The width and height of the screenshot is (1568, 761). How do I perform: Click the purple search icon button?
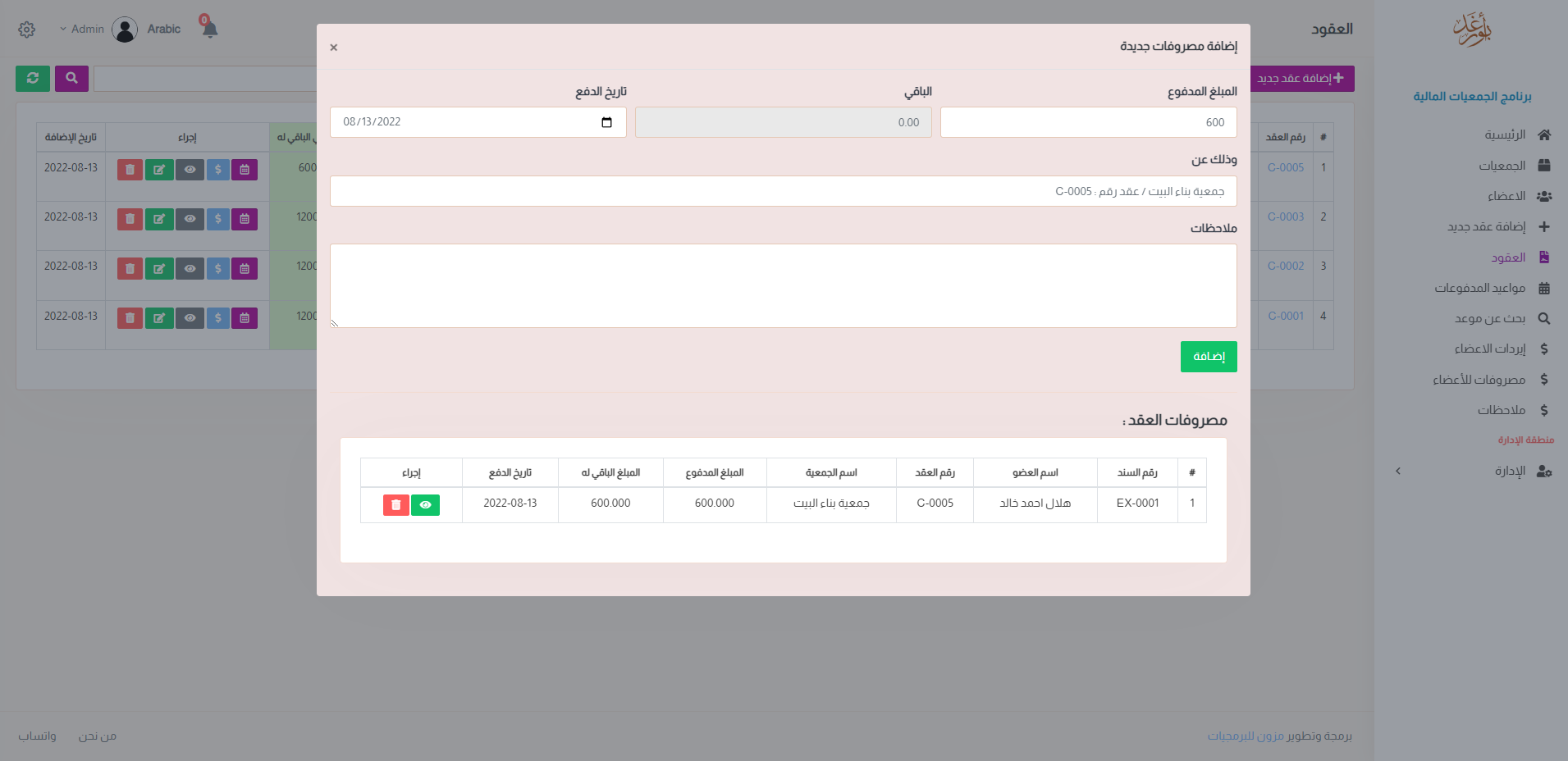coord(71,79)
